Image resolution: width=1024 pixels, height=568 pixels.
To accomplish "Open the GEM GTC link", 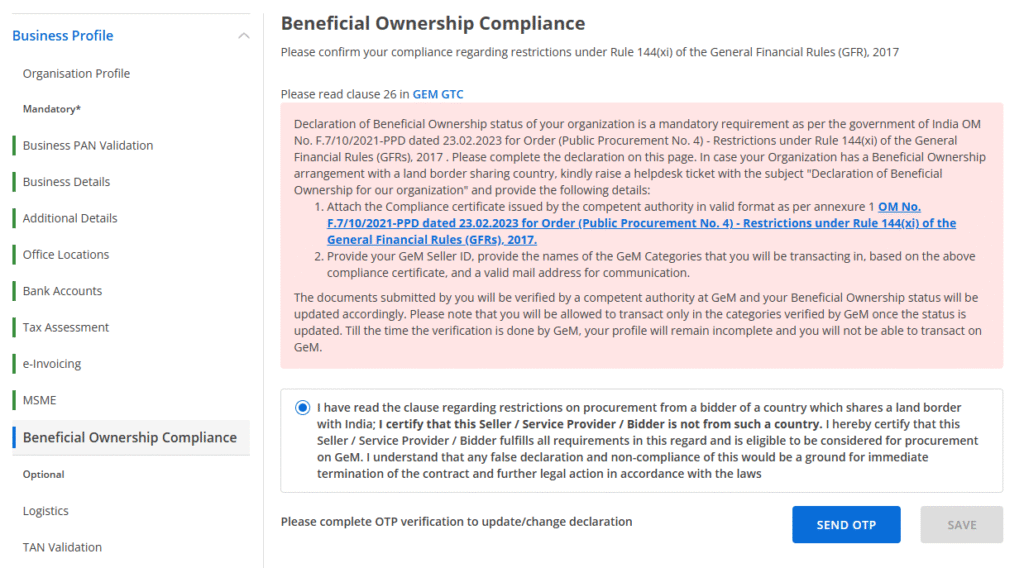I will click(438, 95).
